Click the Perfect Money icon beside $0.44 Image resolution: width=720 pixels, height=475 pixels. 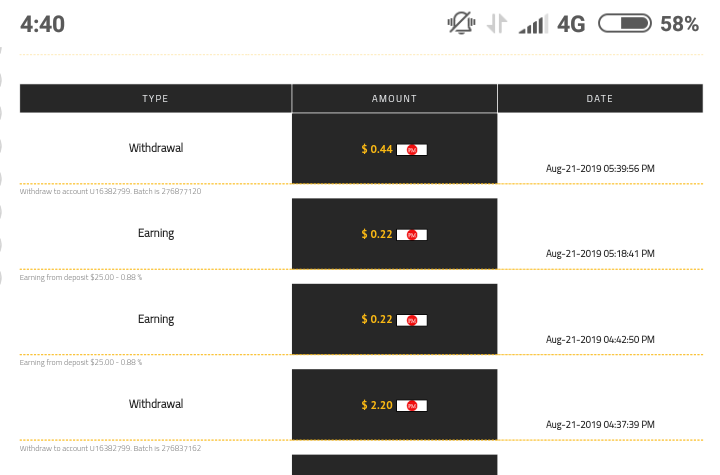412,149
